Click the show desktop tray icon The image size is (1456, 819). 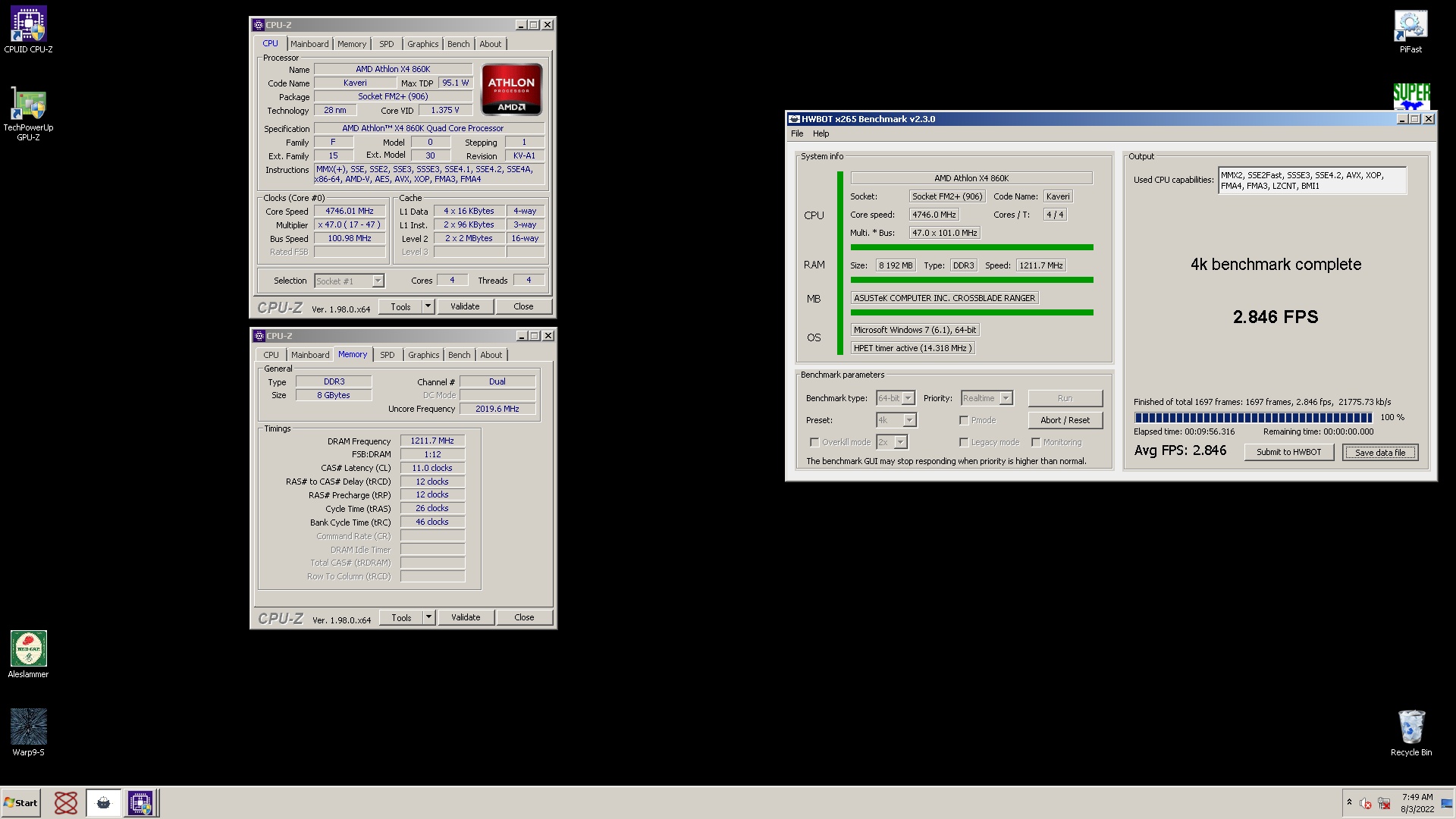click(x=1447, y=803)
